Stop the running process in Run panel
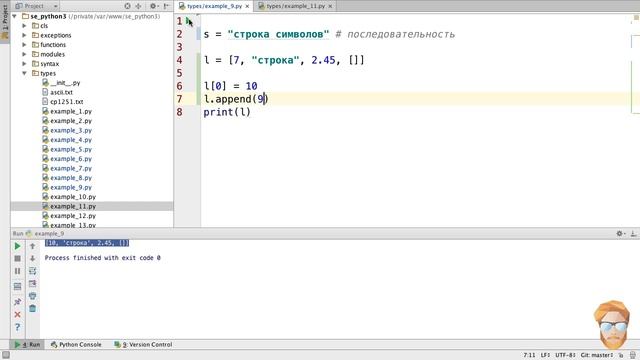Image resolution: width=640 pixels, height=360 pixels. 17,258
